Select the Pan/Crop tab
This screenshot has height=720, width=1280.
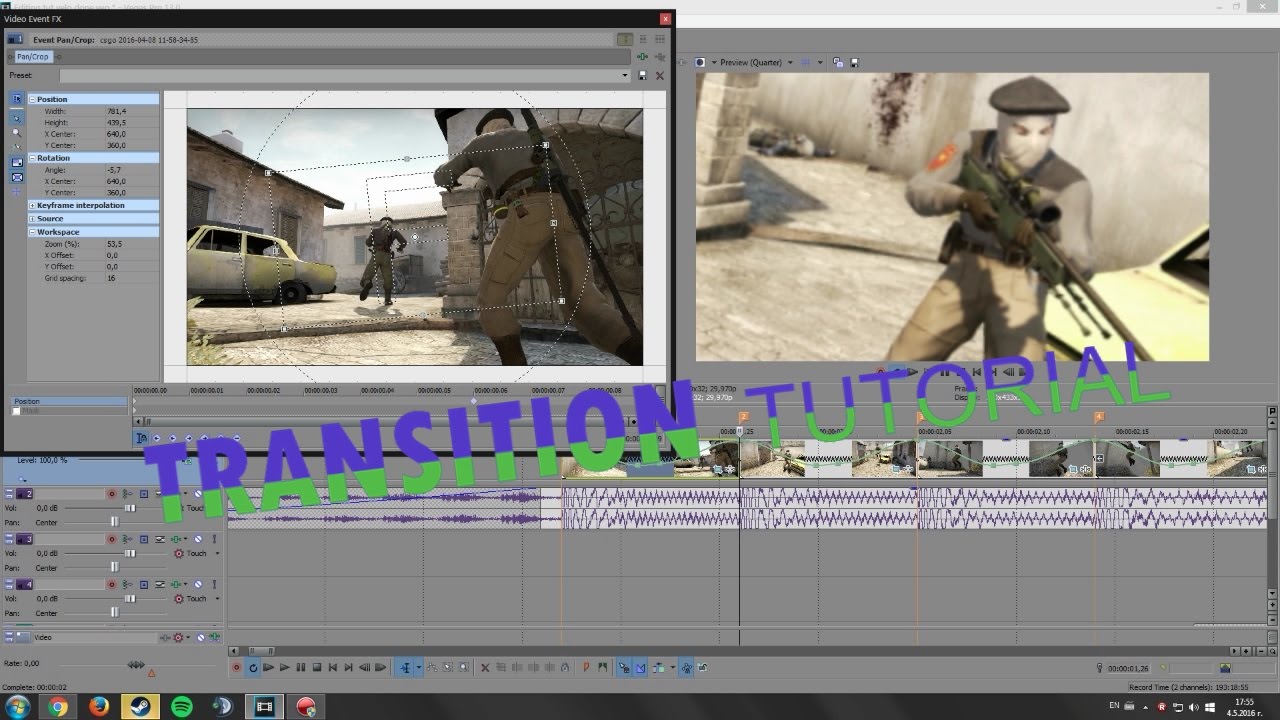[32, 57]
